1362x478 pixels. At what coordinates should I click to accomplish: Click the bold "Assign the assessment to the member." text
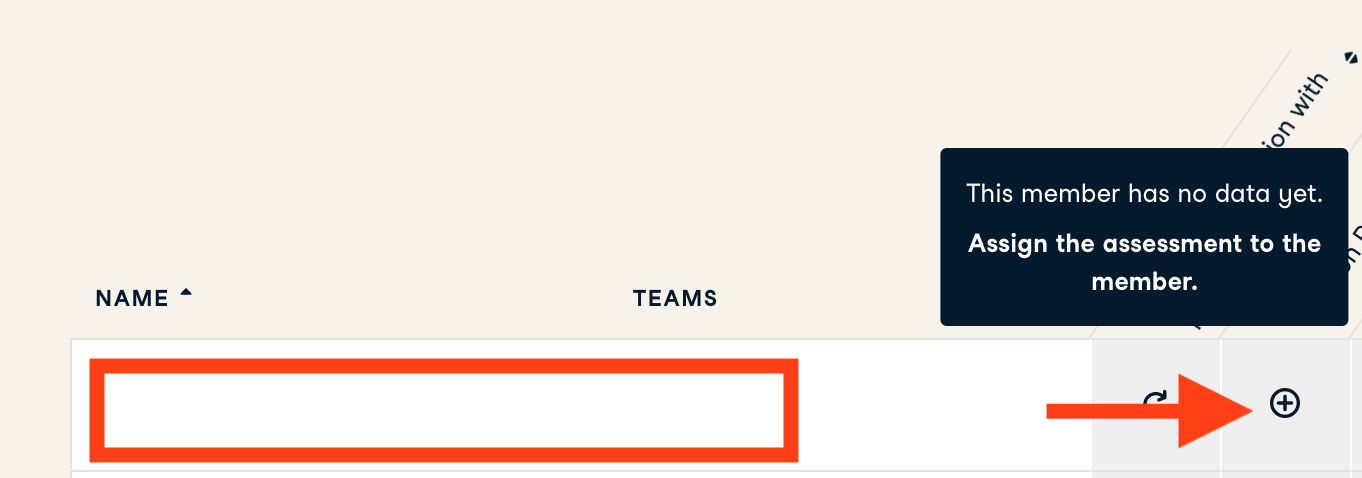[x=1144, y=262]
